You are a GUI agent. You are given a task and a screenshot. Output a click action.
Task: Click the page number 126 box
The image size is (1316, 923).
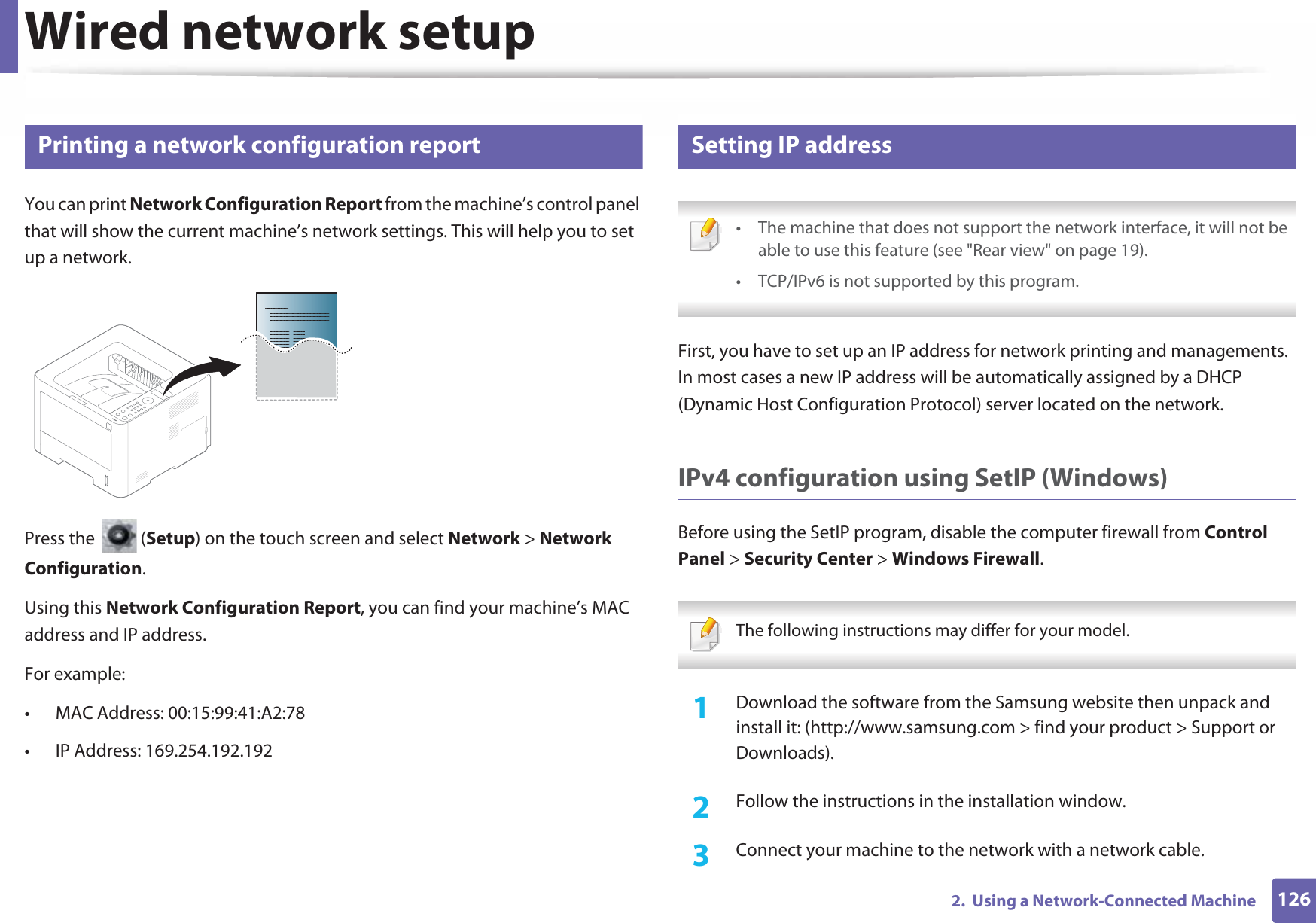[x=1293, y=900]
